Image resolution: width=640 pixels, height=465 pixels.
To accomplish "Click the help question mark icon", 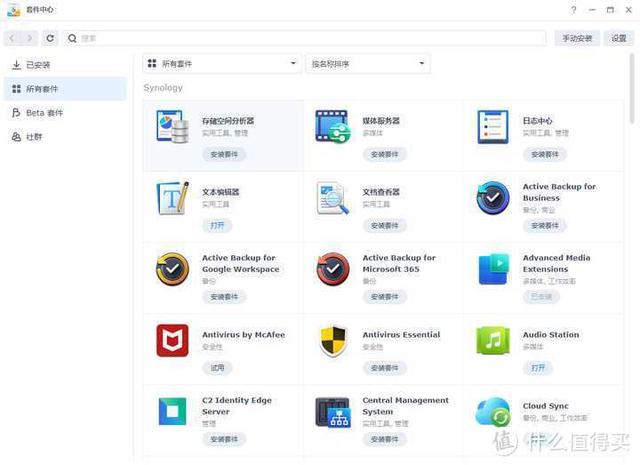I will click(574, 10).
